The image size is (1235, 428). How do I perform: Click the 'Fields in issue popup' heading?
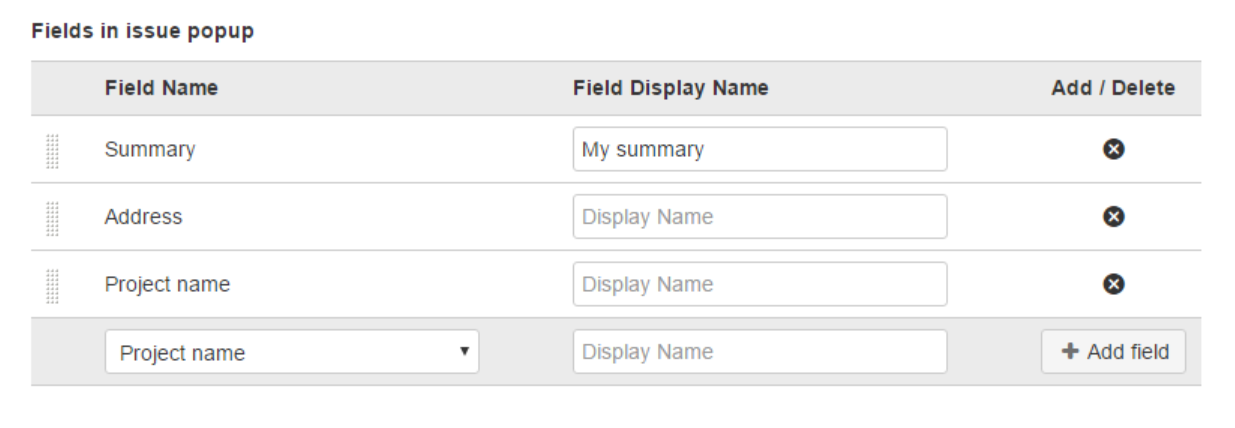click(x=142, y=32)
